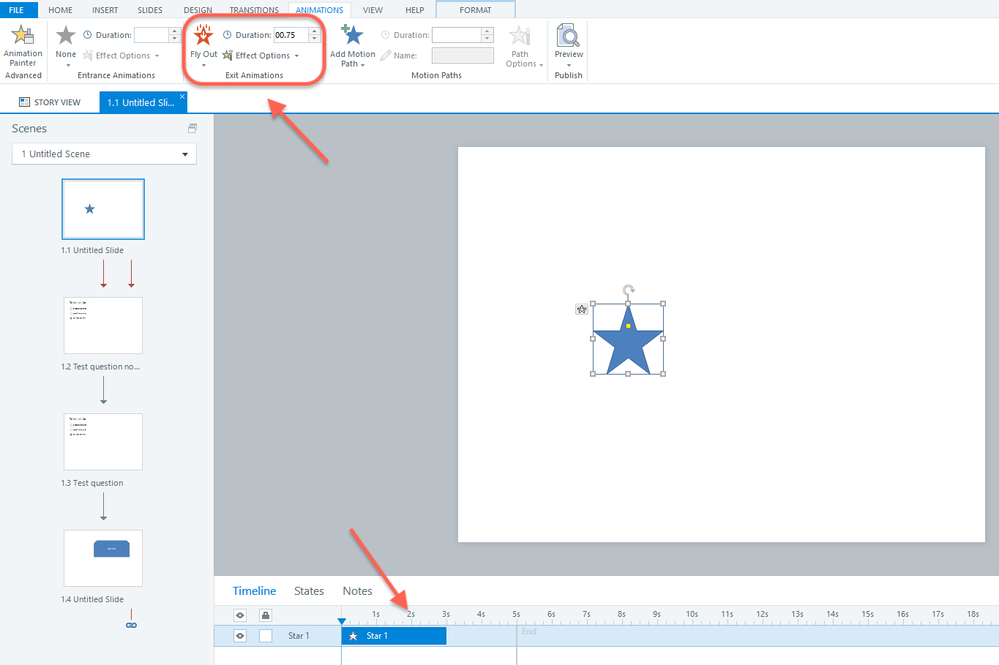Screen dimensions: 999x665
Task: Select the 1.4 Untitled Slide thumbnail
Action: pos(103,558)
